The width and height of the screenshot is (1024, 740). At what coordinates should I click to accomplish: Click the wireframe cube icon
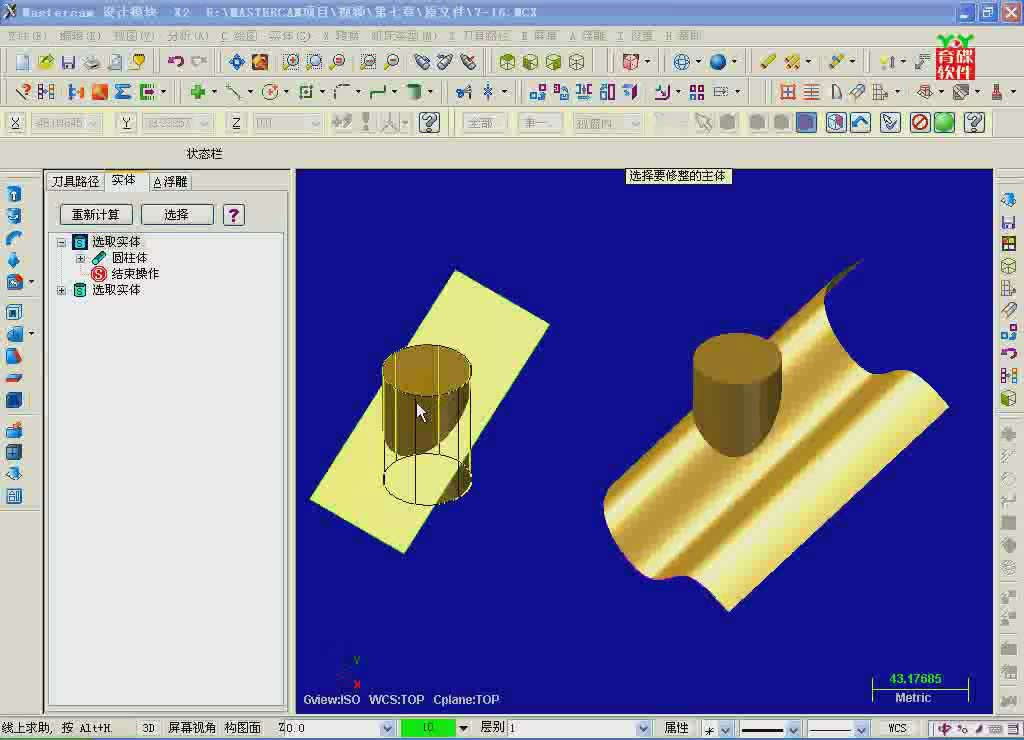(x=576, y=62)
